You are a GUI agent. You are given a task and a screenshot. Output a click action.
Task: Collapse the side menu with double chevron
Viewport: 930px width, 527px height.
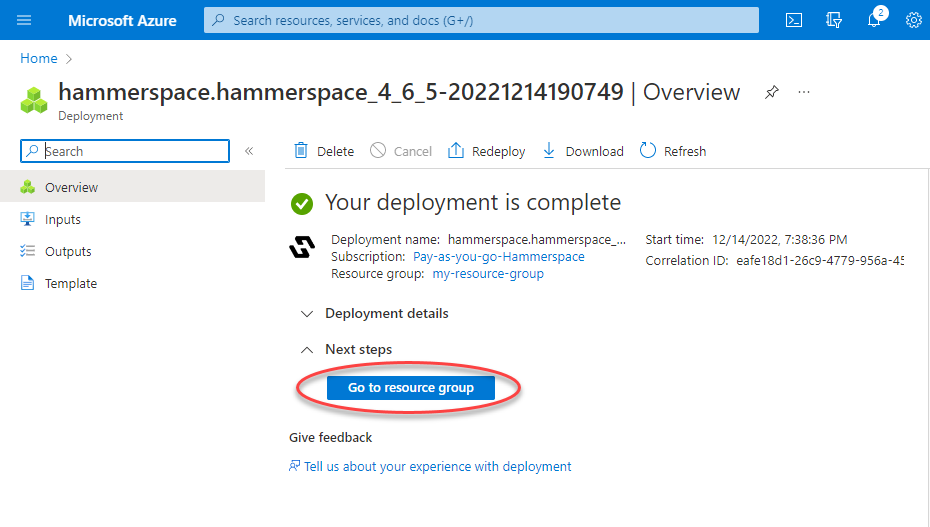click(x=249, y=151)
